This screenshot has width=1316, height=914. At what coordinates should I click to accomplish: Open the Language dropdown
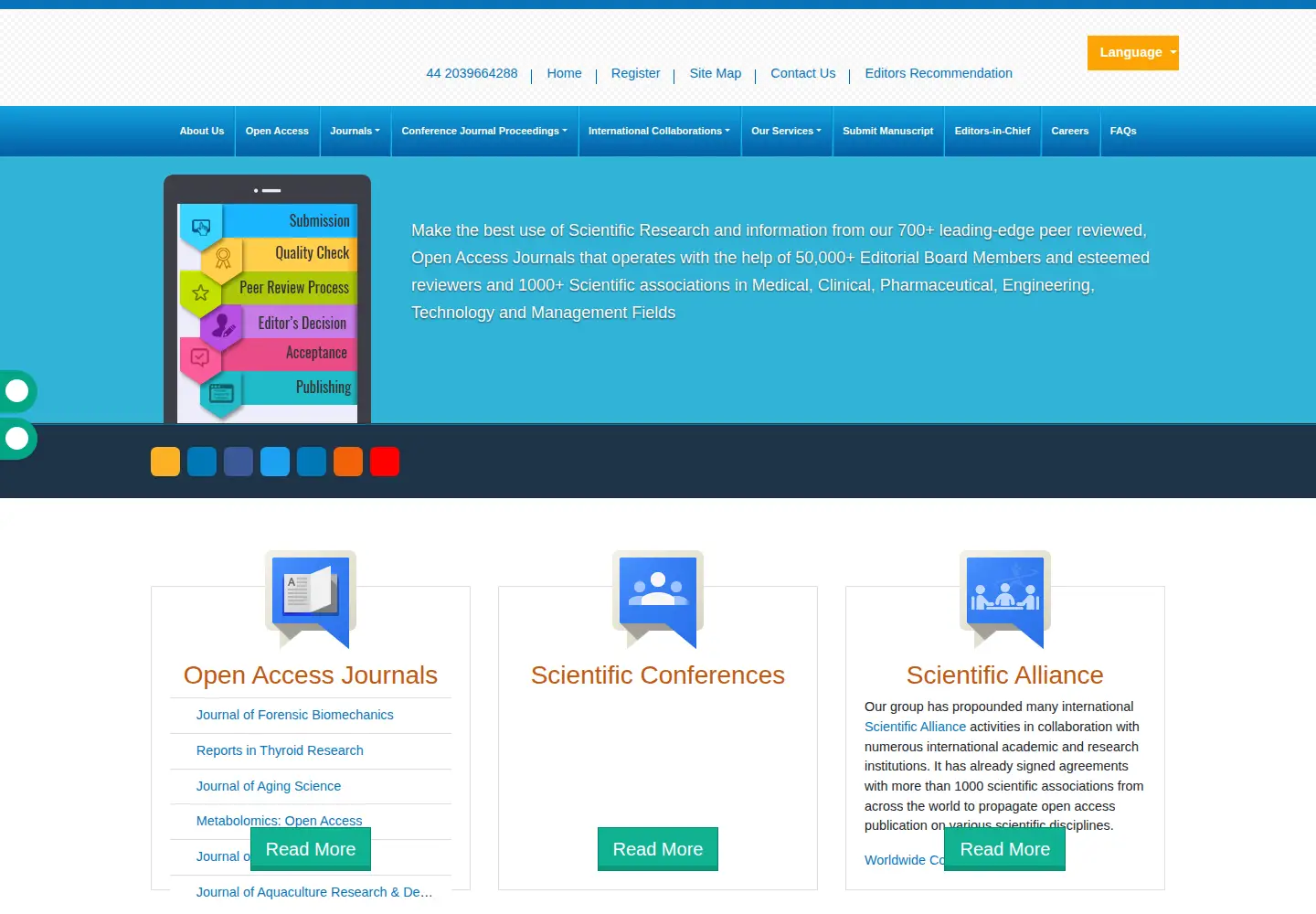(x=1133, y=53)
